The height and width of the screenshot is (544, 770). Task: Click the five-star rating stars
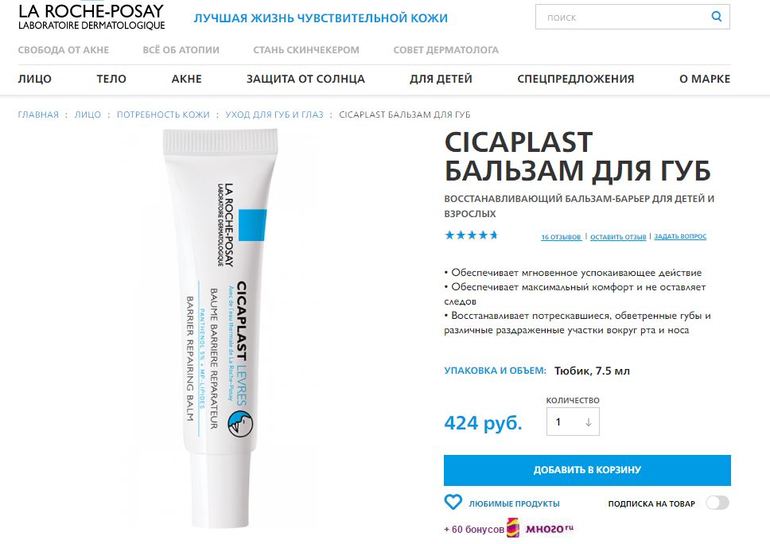[x=471, y=235]
